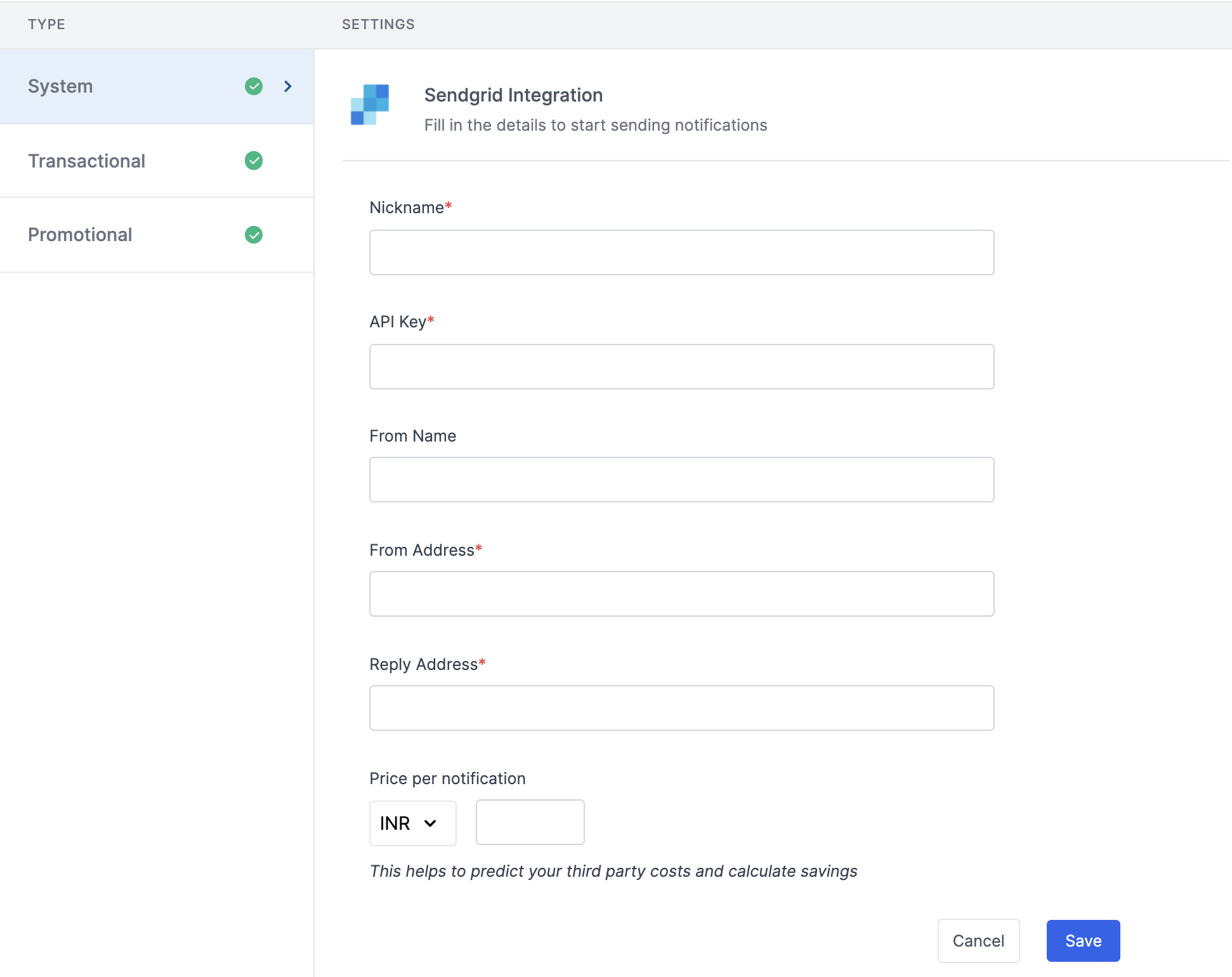Focus the Nickname input field

681,252
